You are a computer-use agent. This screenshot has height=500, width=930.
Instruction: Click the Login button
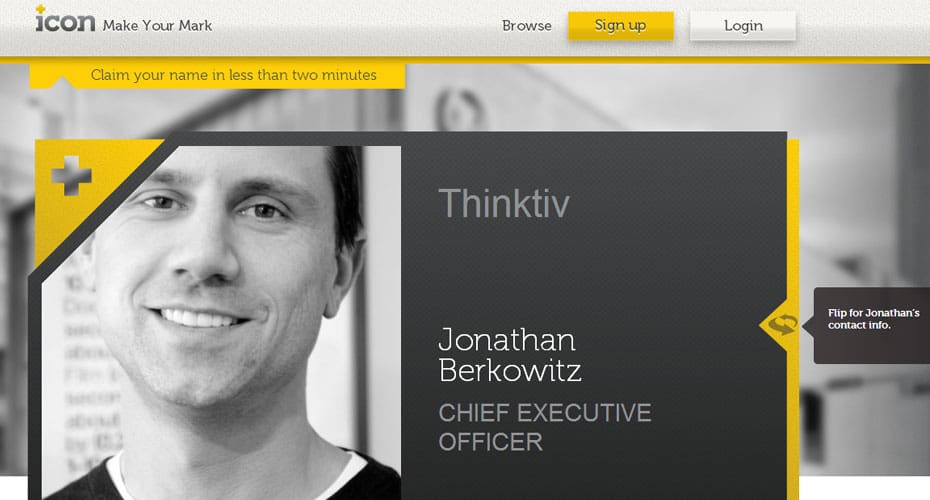pyautogui.click(x=743, y=26)
